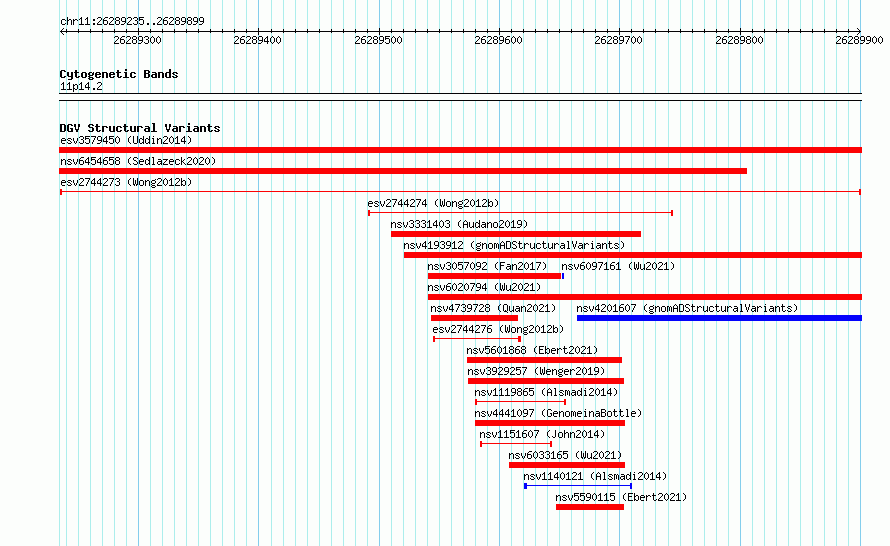
Task: Click the thin line glyph of nsv1119865
Action: click(520, 402)
